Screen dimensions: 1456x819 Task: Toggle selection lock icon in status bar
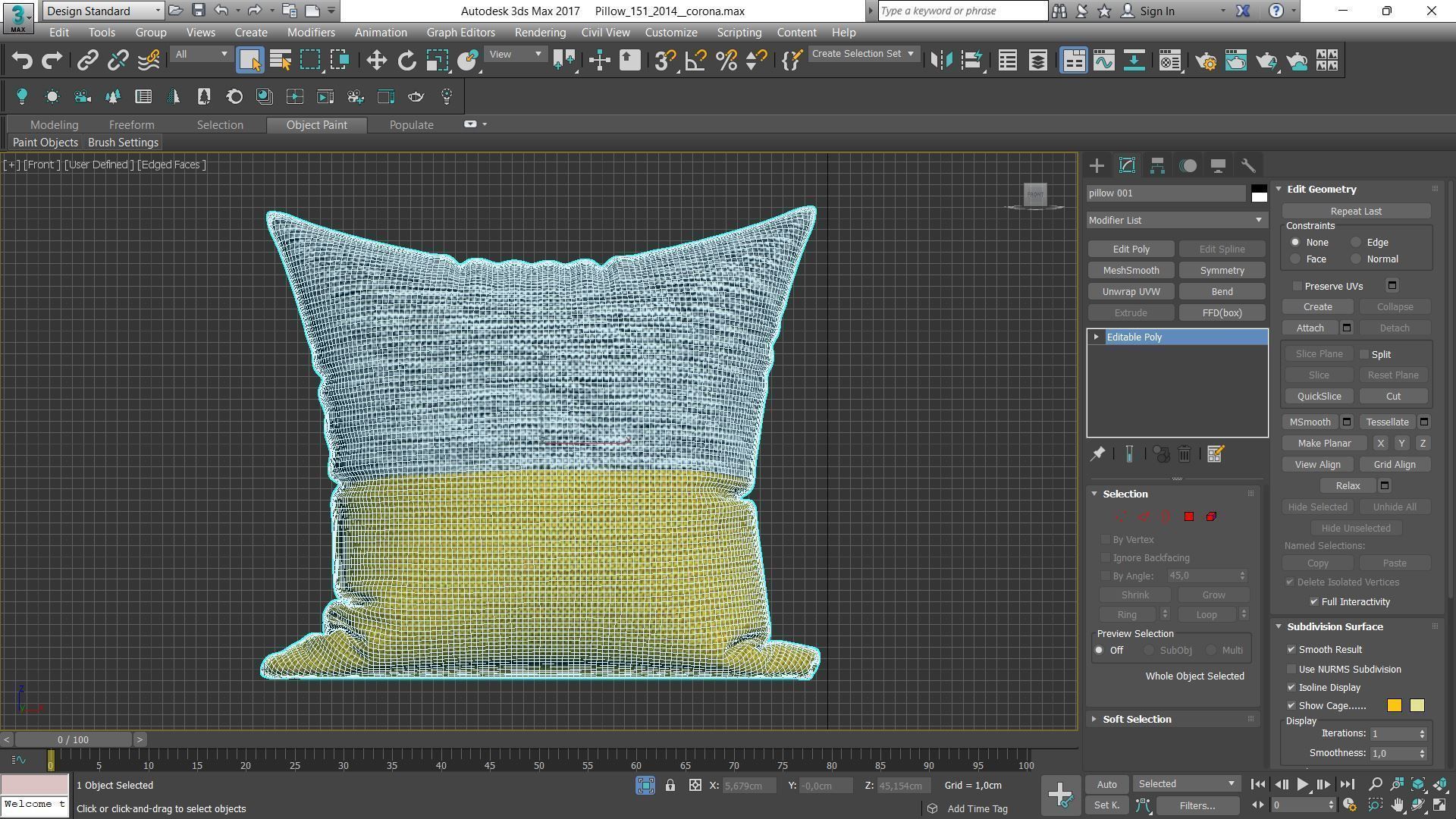[x=670, y=786]
